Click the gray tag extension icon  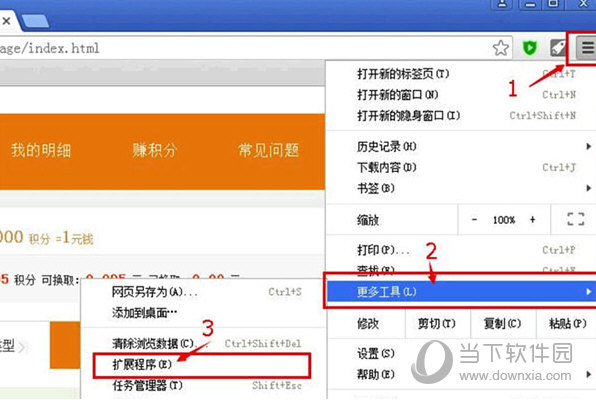[558, 48]
